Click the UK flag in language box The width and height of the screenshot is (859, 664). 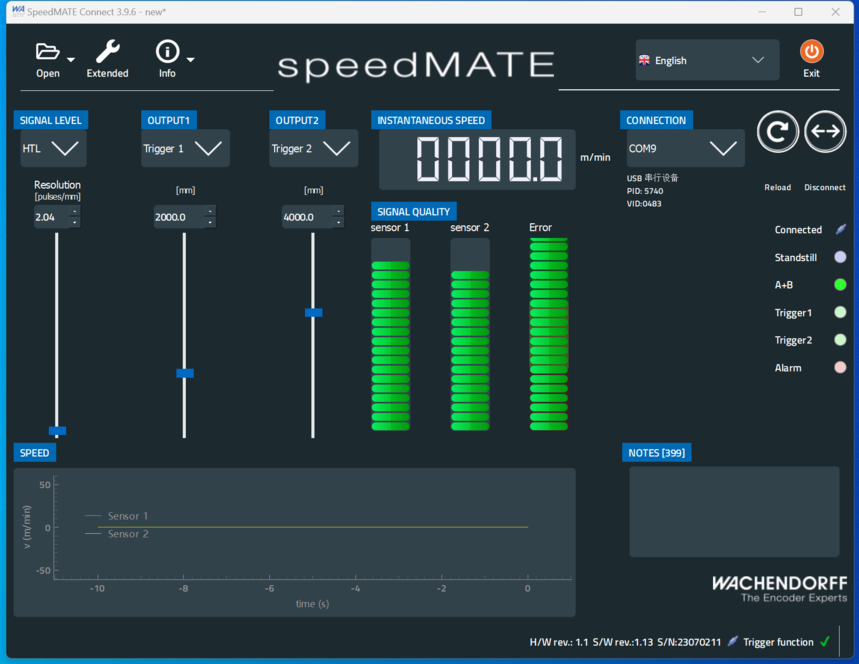tap(644, 60)
